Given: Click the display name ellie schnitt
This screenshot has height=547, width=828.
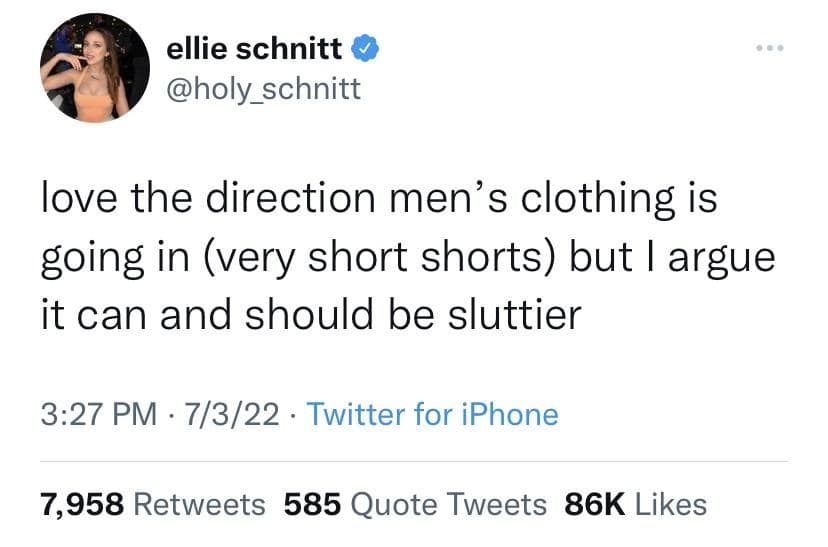Looking at the screenshot, I should pyautogui.click(x=254, y=48).
